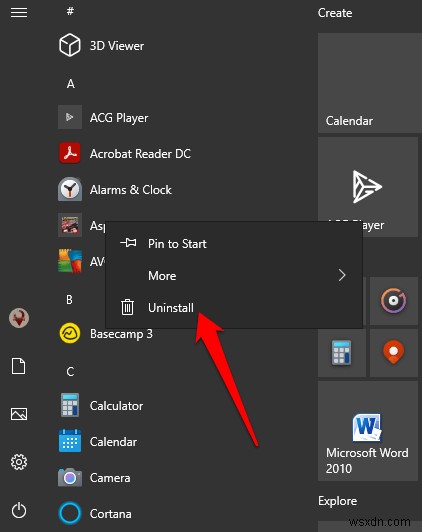Open the hamburger menu at top left
422x532 pixels.
19,13
